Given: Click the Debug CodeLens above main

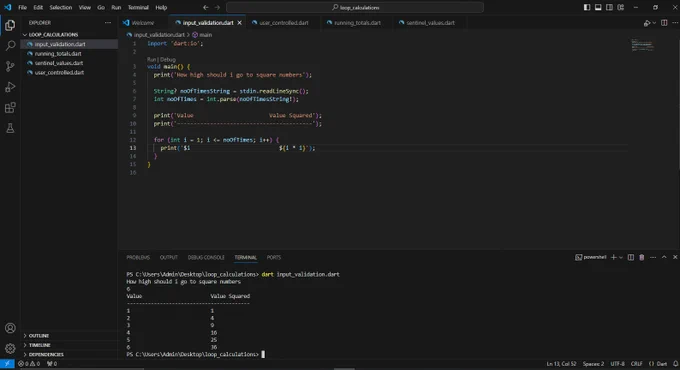Looking at the screenshot, I should coord(168,59).
